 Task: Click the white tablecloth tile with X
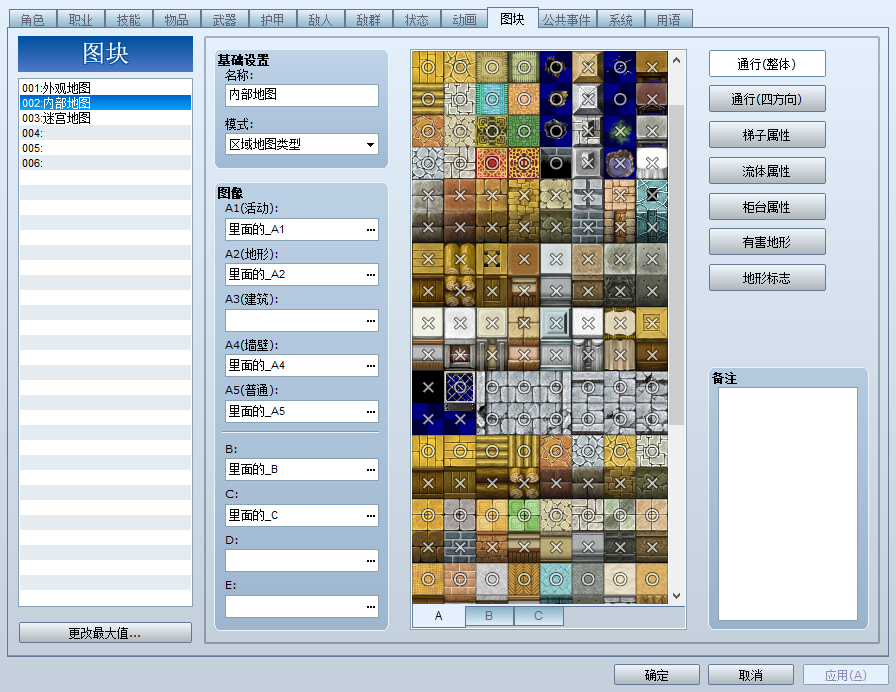pyautogui.click(x=651, y=163)
